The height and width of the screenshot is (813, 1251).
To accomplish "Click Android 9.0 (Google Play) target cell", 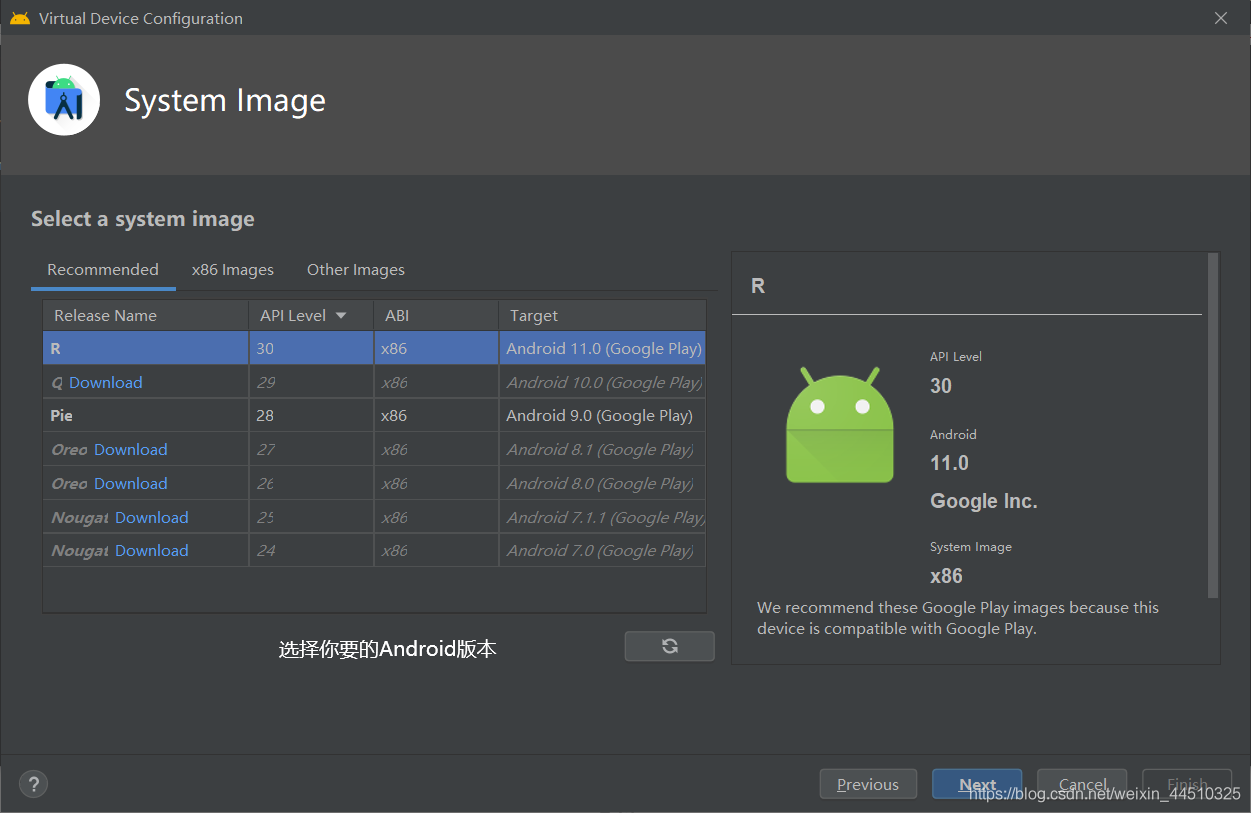I will tap(603, 416).
